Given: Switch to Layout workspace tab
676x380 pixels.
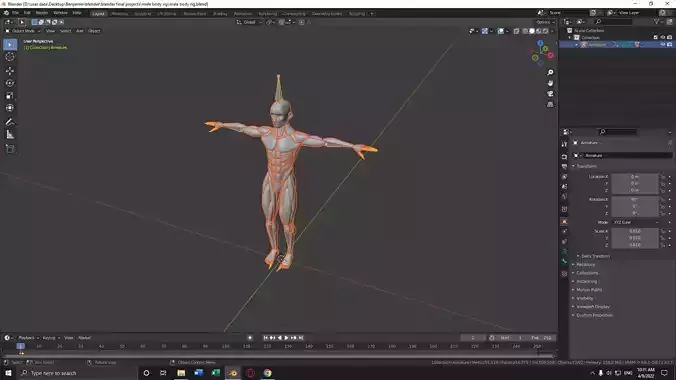Looking at the screenshot, I should [x=98, y=13].
